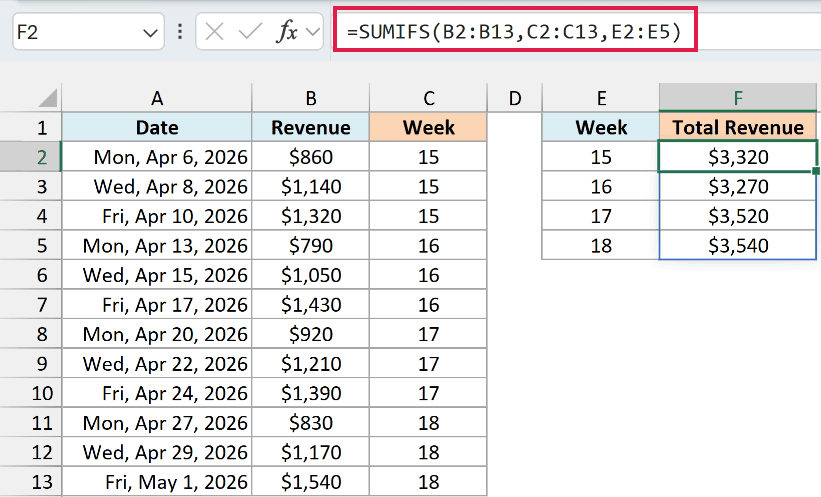The height and width of the screenshot is (497, 821).
Task: Select cell Mon, Apr 27, 2026
Action: (x=157, y=423)
